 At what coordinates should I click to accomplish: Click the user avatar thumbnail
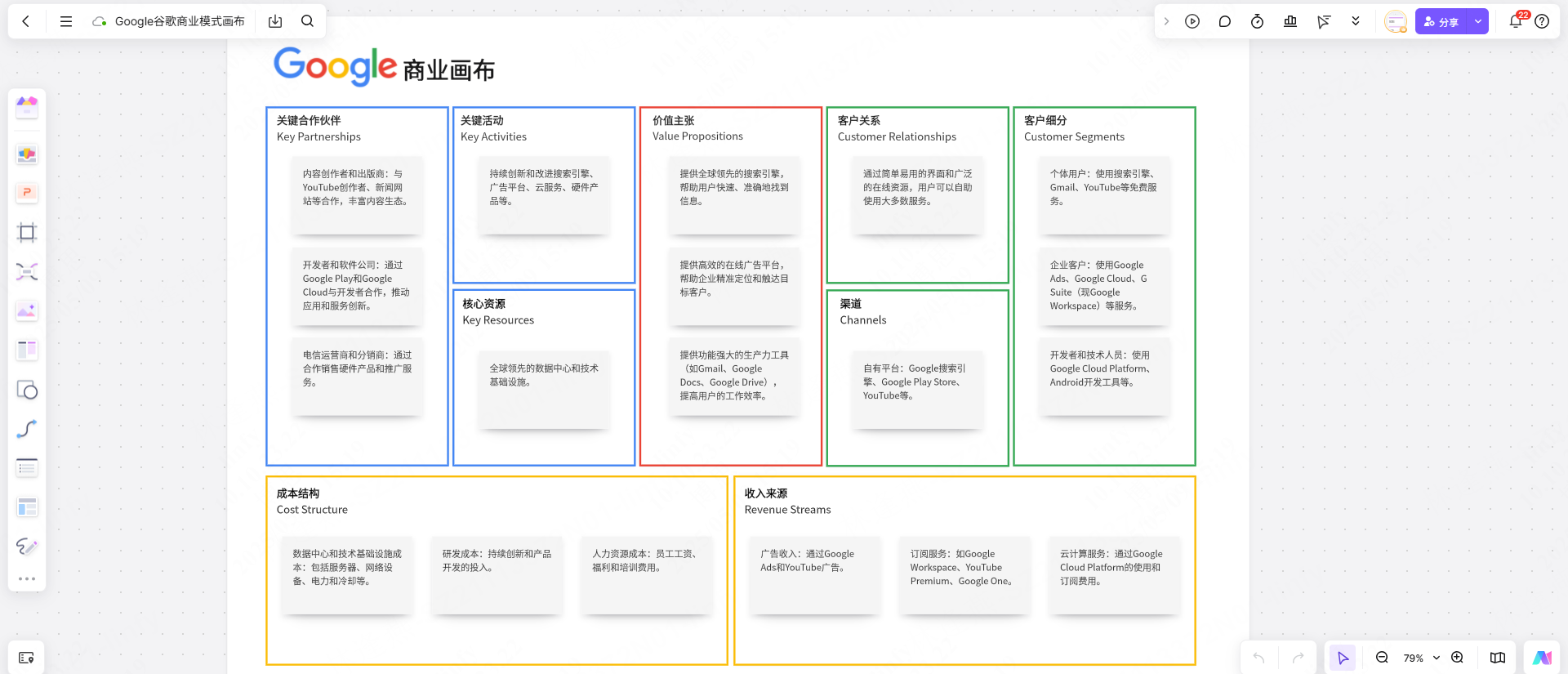click(1396, 21)
